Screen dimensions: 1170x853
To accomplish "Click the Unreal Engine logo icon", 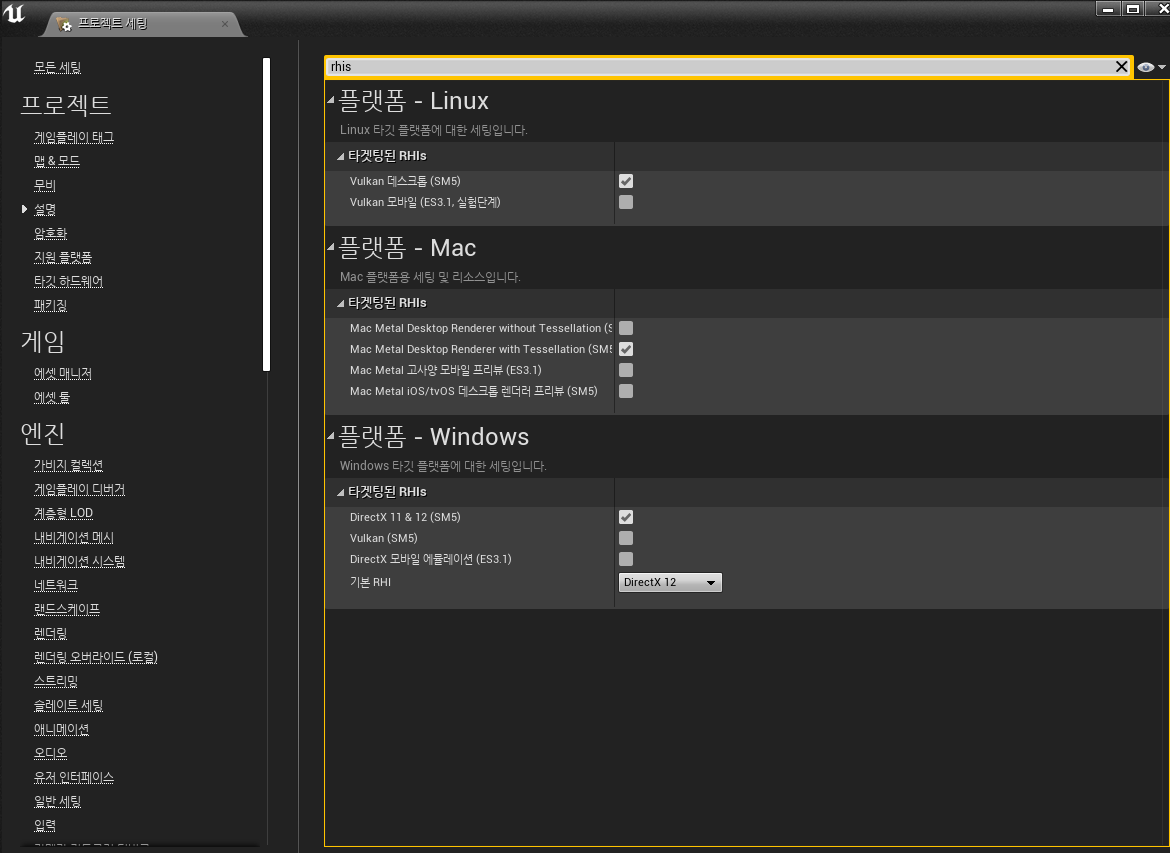I will tap(13, 13).
